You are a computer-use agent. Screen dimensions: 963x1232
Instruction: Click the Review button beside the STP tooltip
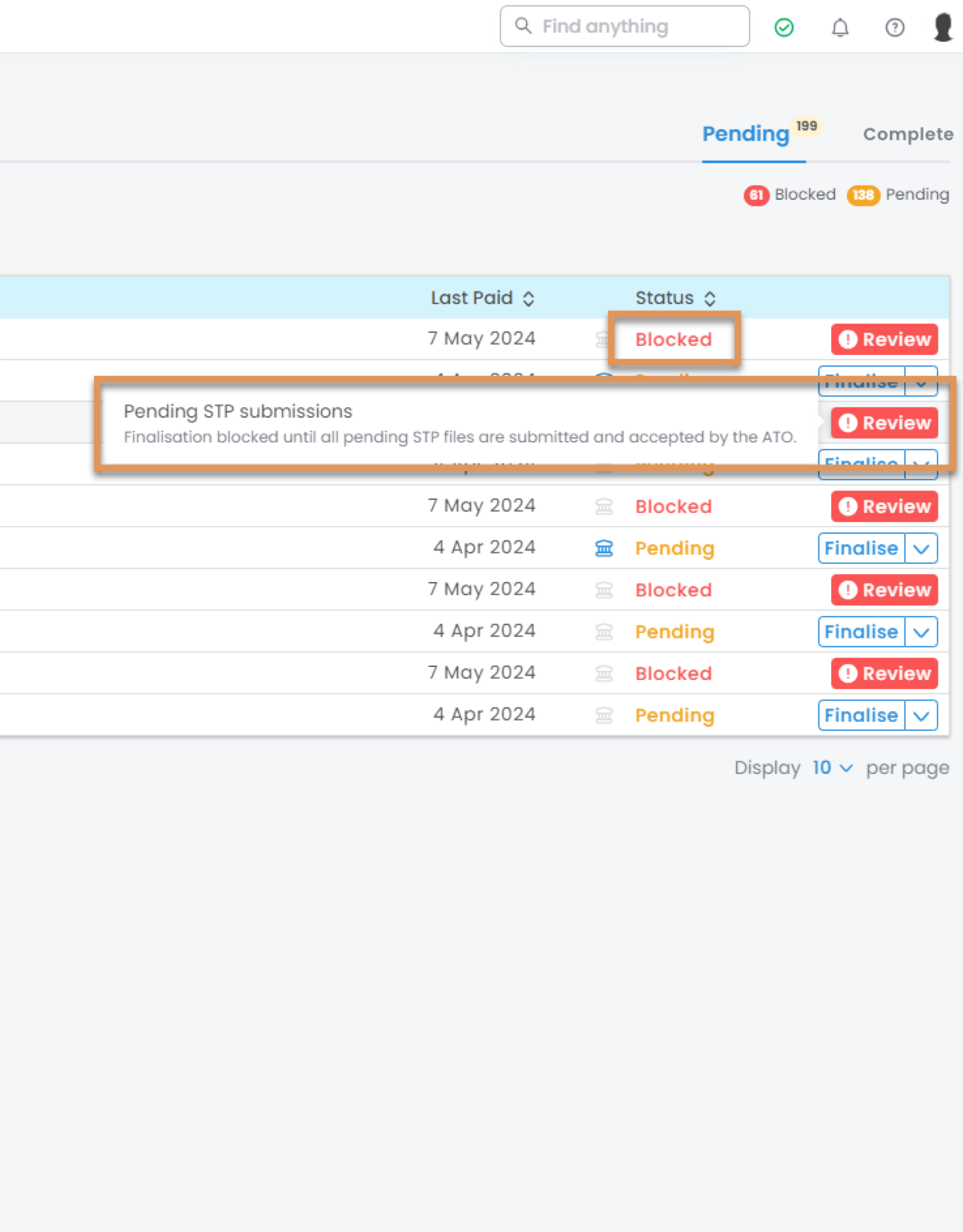click(x=884, y=423)
